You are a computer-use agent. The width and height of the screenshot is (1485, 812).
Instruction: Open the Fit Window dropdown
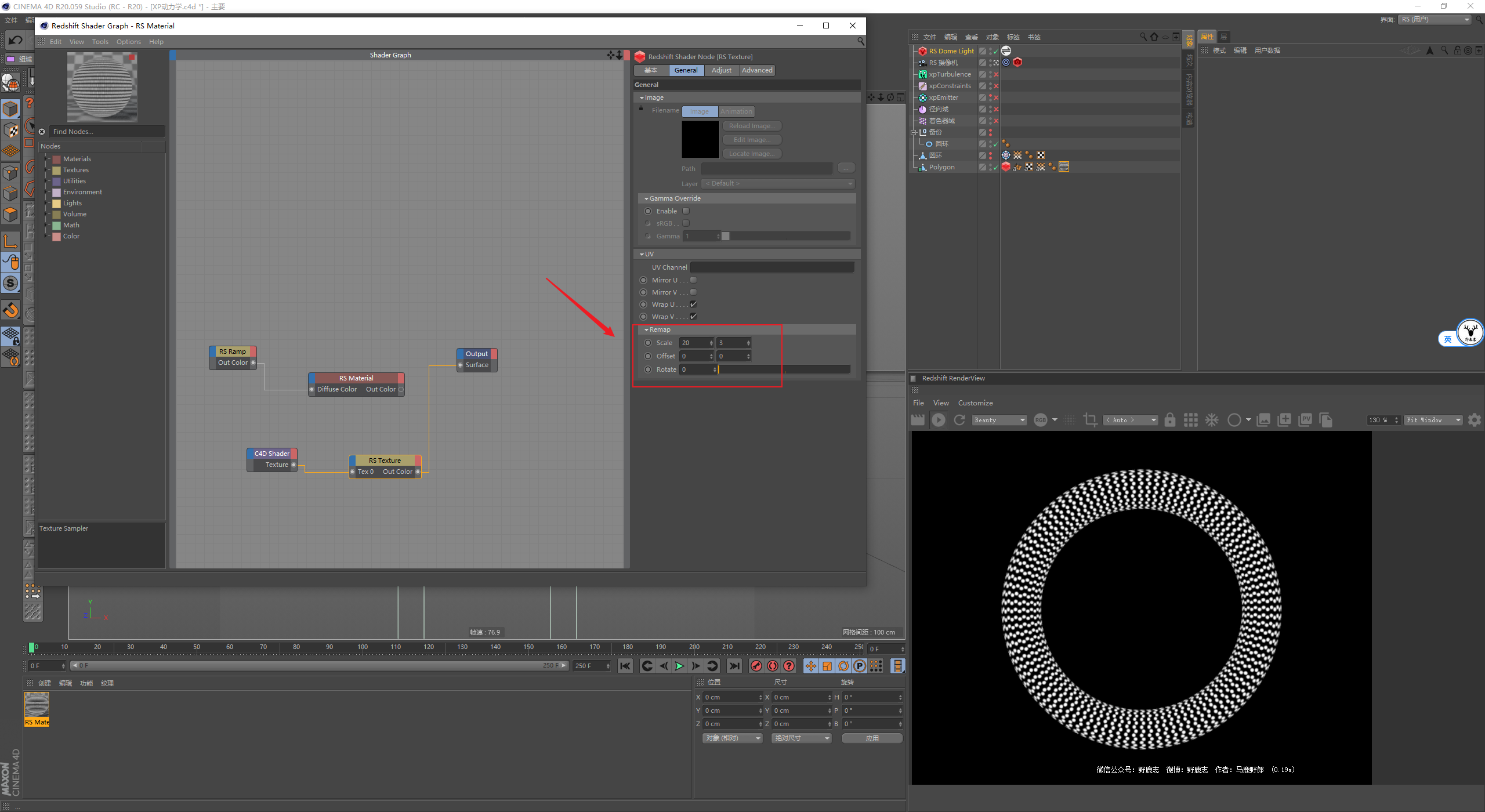point(1432,420)
